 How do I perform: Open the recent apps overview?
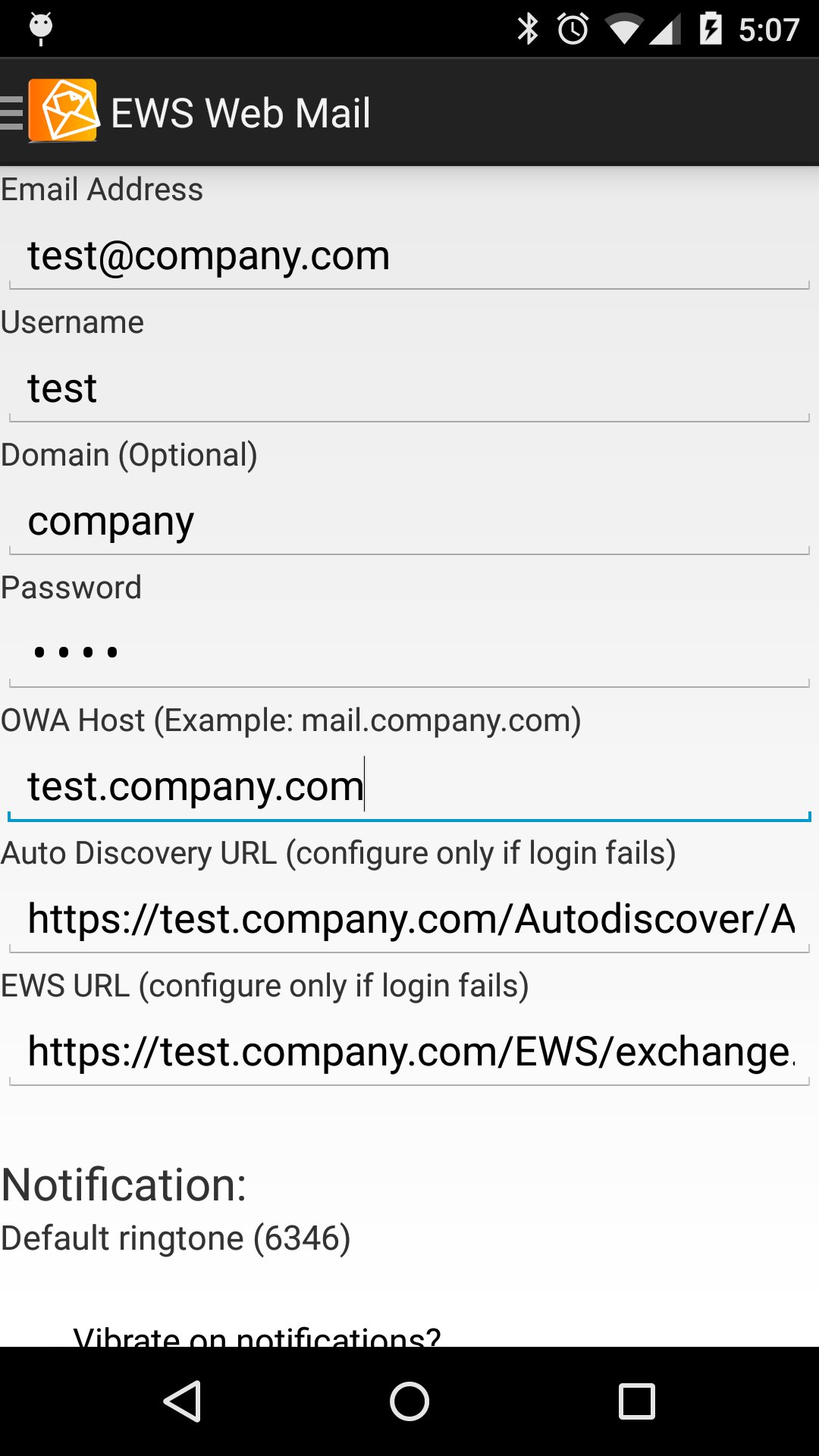(636, 1401)
